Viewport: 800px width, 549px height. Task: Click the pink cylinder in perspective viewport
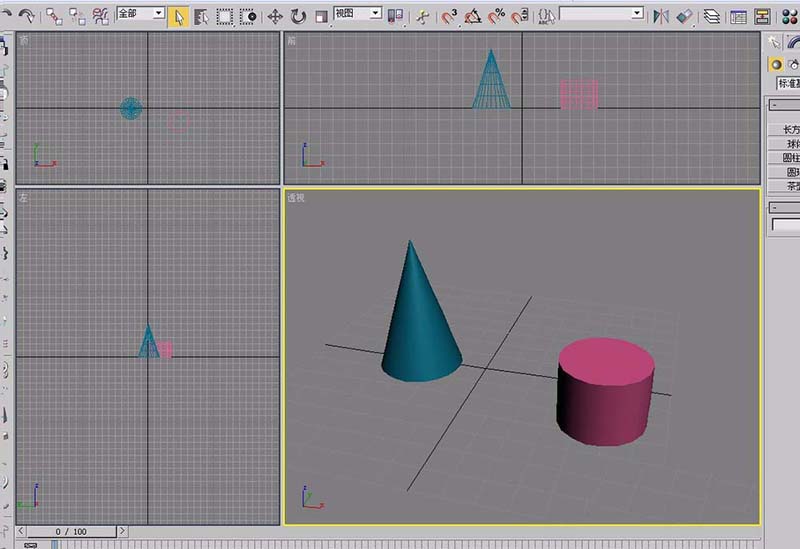coord(603,392)
